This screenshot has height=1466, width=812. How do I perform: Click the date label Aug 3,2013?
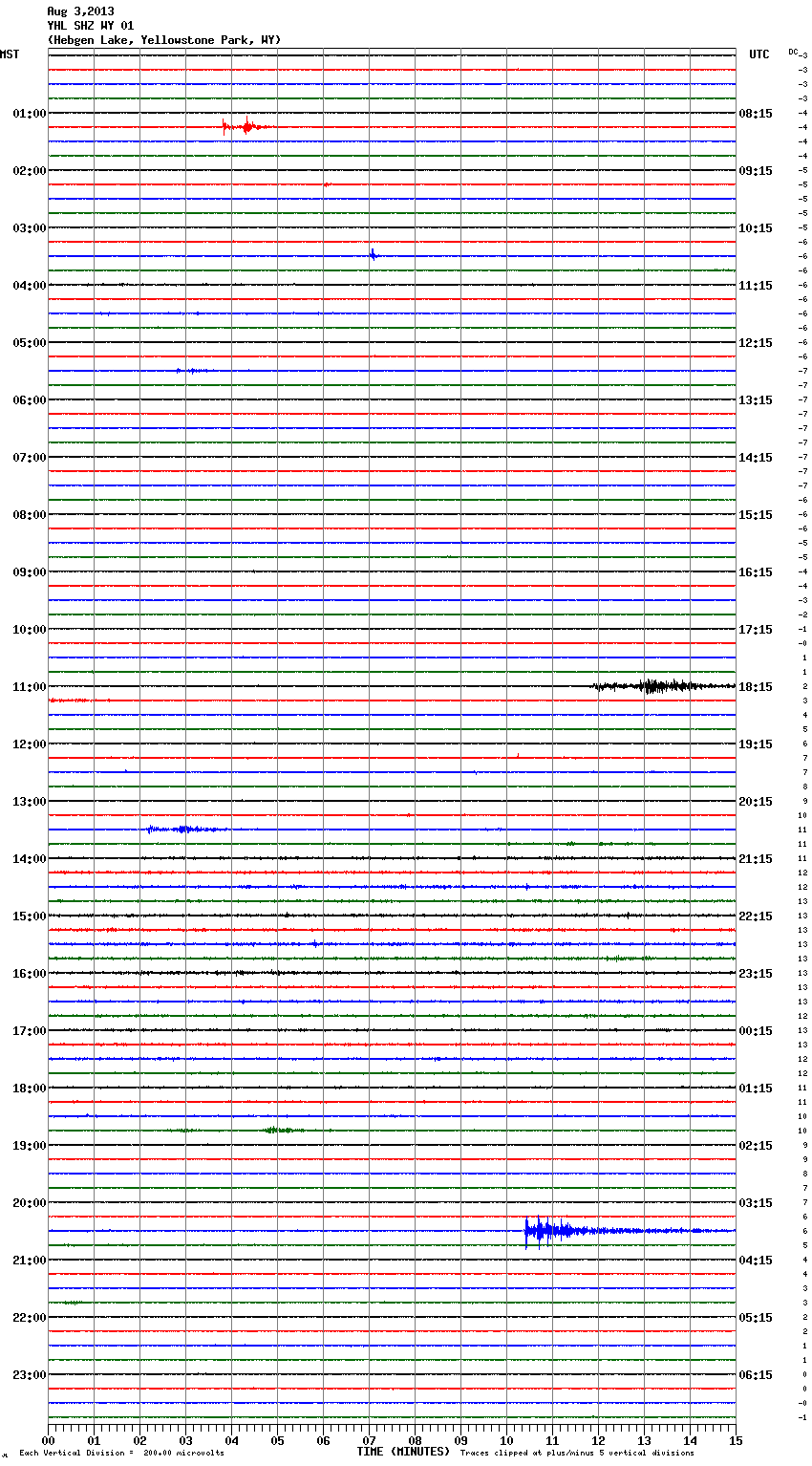pyautogui.click(x=80, y=11)
